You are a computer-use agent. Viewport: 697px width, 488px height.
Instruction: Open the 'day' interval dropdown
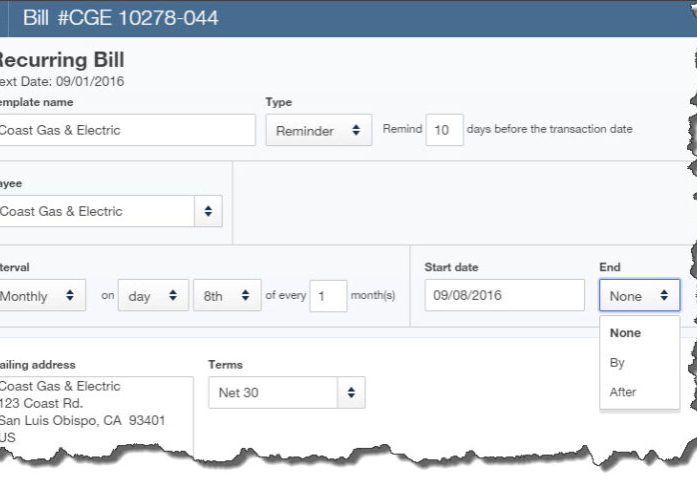point(153,295)
